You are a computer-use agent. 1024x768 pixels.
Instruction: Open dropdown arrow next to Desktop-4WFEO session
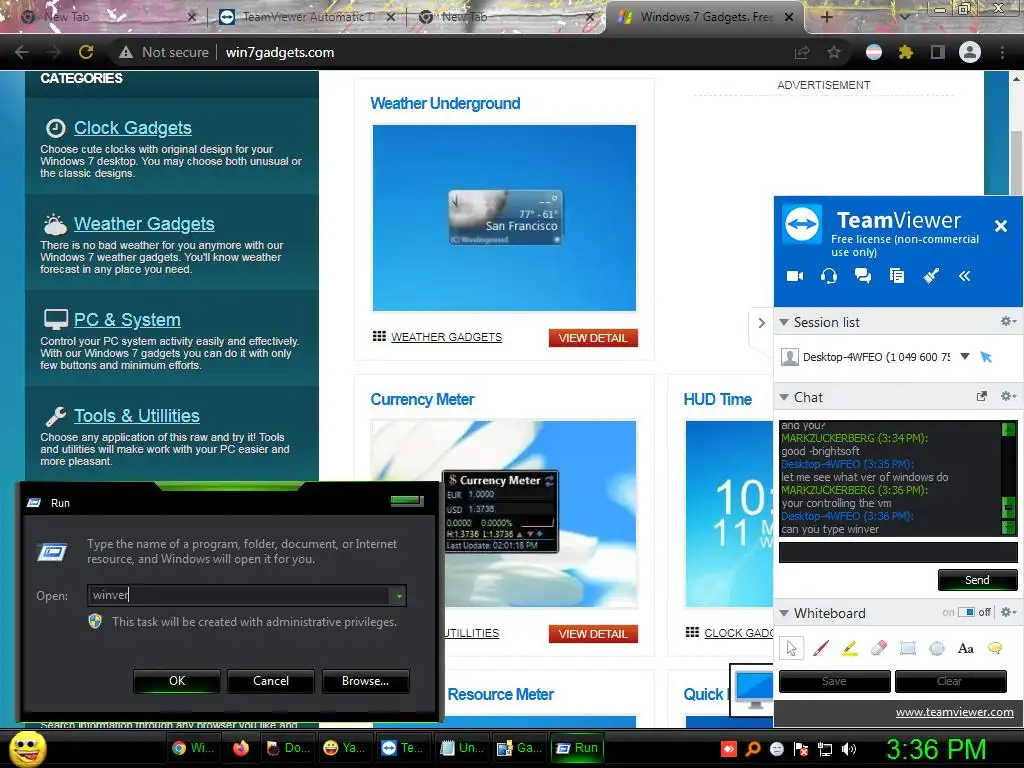pyautogui.click(x=965, y=357)
